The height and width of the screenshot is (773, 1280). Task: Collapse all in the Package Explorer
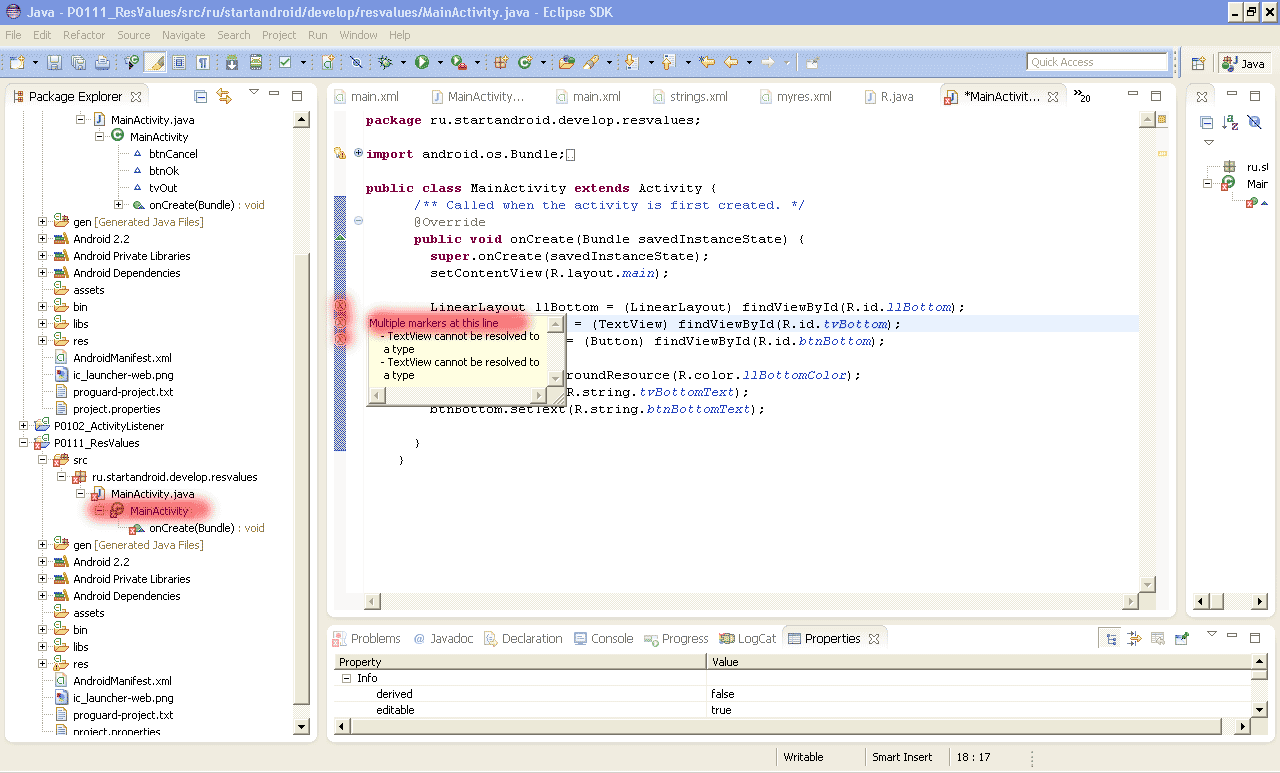point(201,96)
